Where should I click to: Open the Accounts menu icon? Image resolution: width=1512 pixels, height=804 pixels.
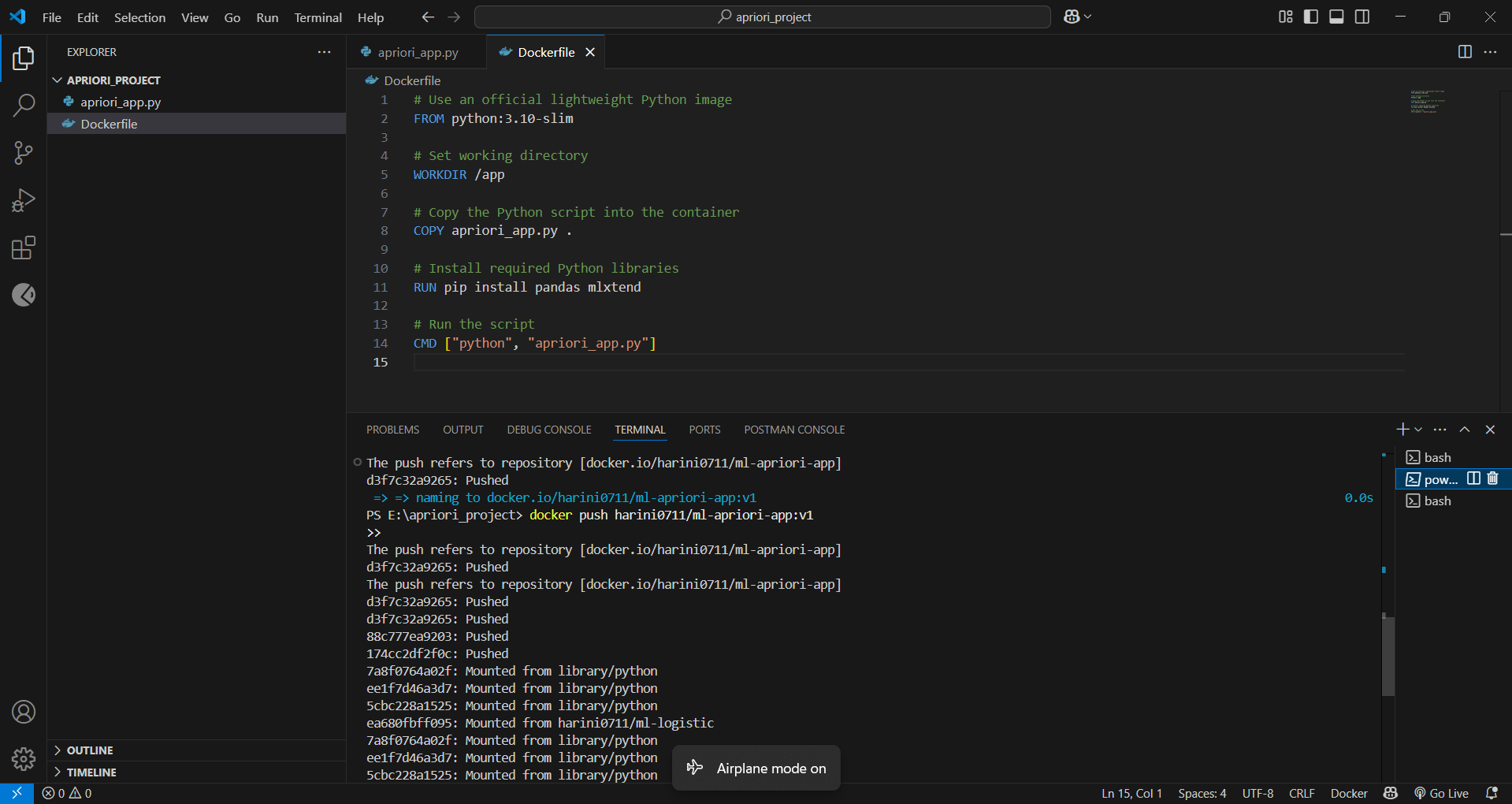click(24, 712)
